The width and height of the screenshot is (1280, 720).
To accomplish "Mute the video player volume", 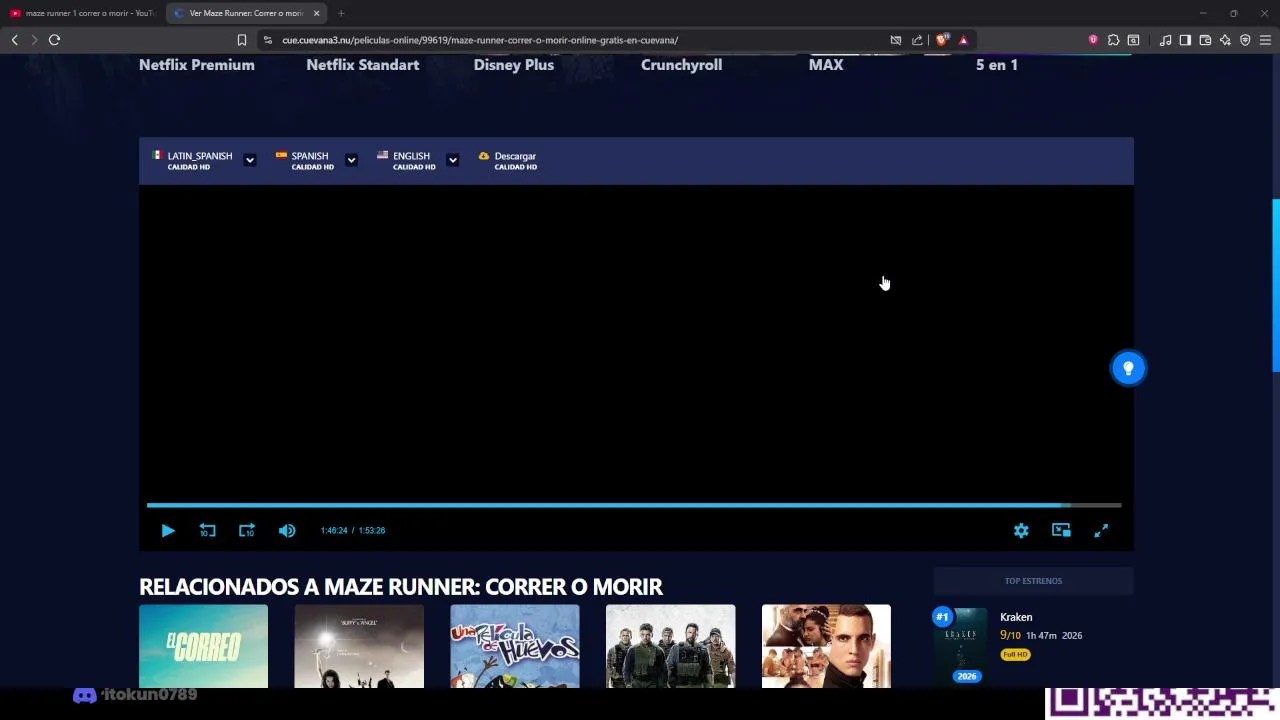I will point(287,531).
